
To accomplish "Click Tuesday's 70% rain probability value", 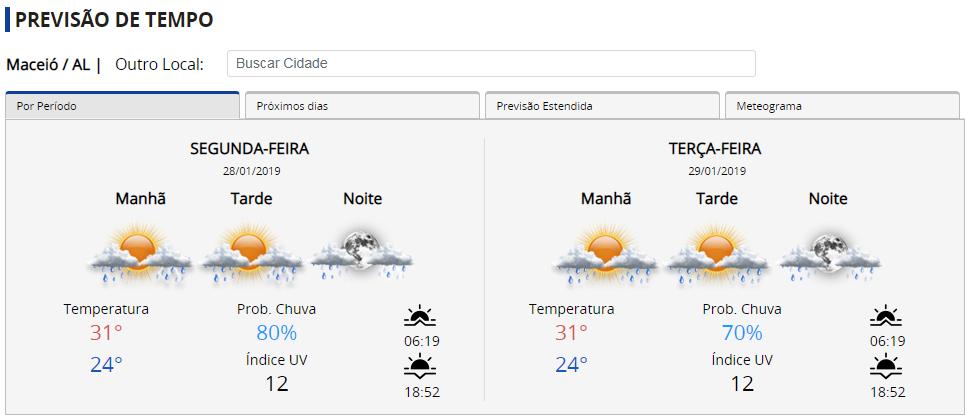I will point(742,333).
